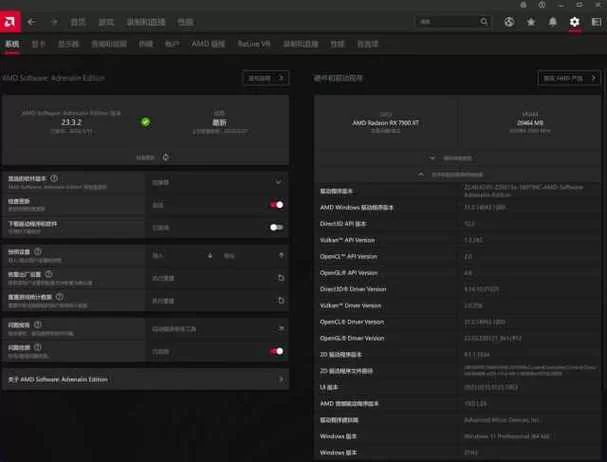Viewport: 607px width, 462px height.
Task: Select the AMD Link sub-tab
Action: 208,44
